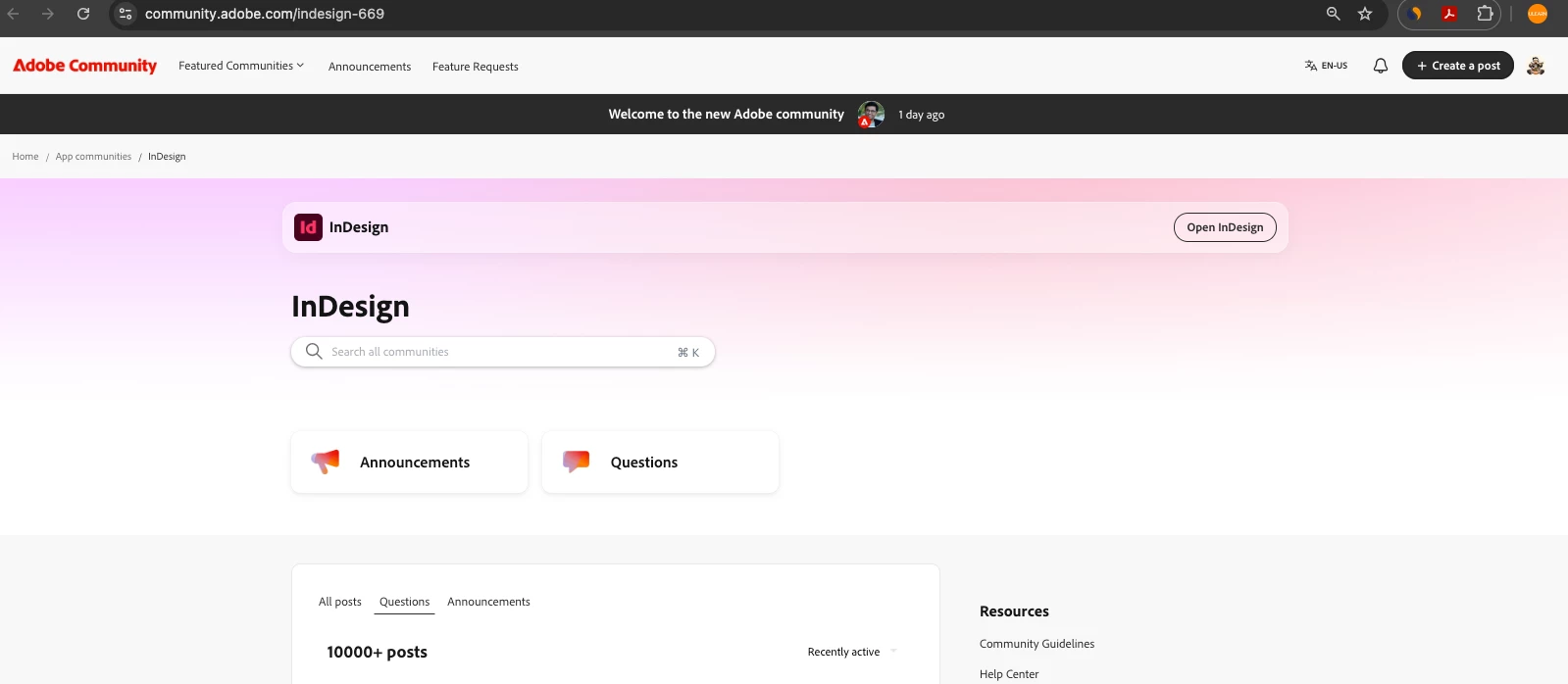The width and height of the screenshot is (1568, 684).
Task: Expand the Featured Communities dropdown
Action: pyautogui.click(x=241, y=66)
